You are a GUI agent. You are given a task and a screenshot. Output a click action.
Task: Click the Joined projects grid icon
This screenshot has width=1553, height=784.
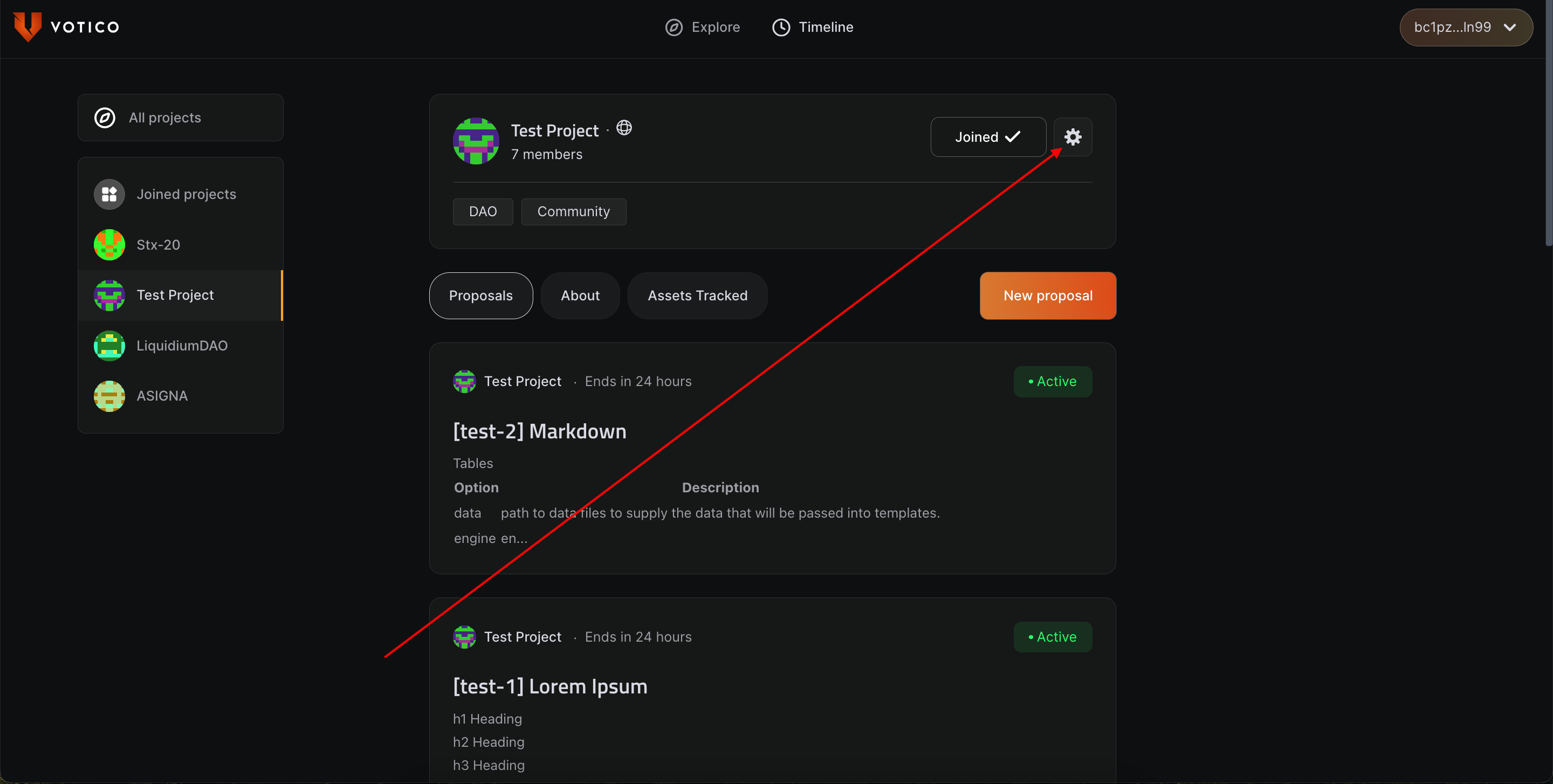pos(109,194)
